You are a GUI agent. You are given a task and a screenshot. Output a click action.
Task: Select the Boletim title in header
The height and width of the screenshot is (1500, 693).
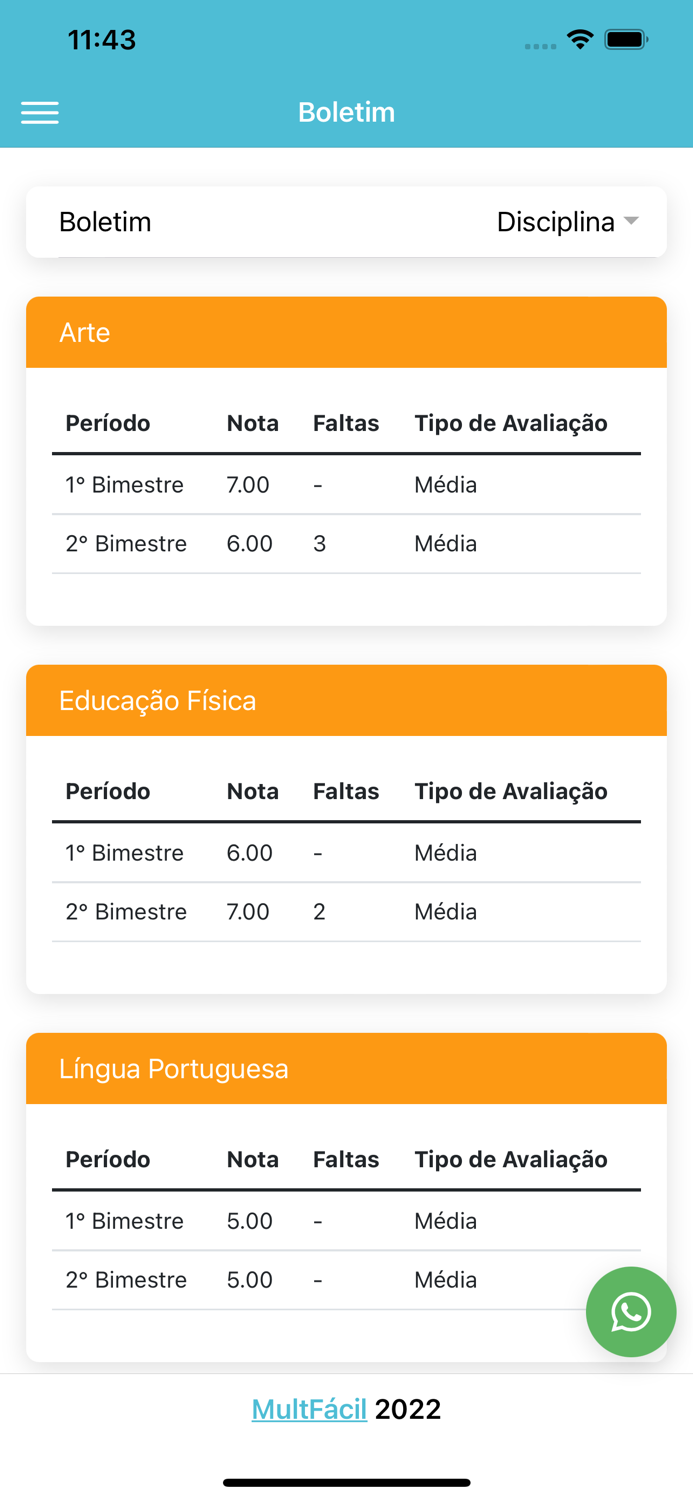[x=346, y=112]
